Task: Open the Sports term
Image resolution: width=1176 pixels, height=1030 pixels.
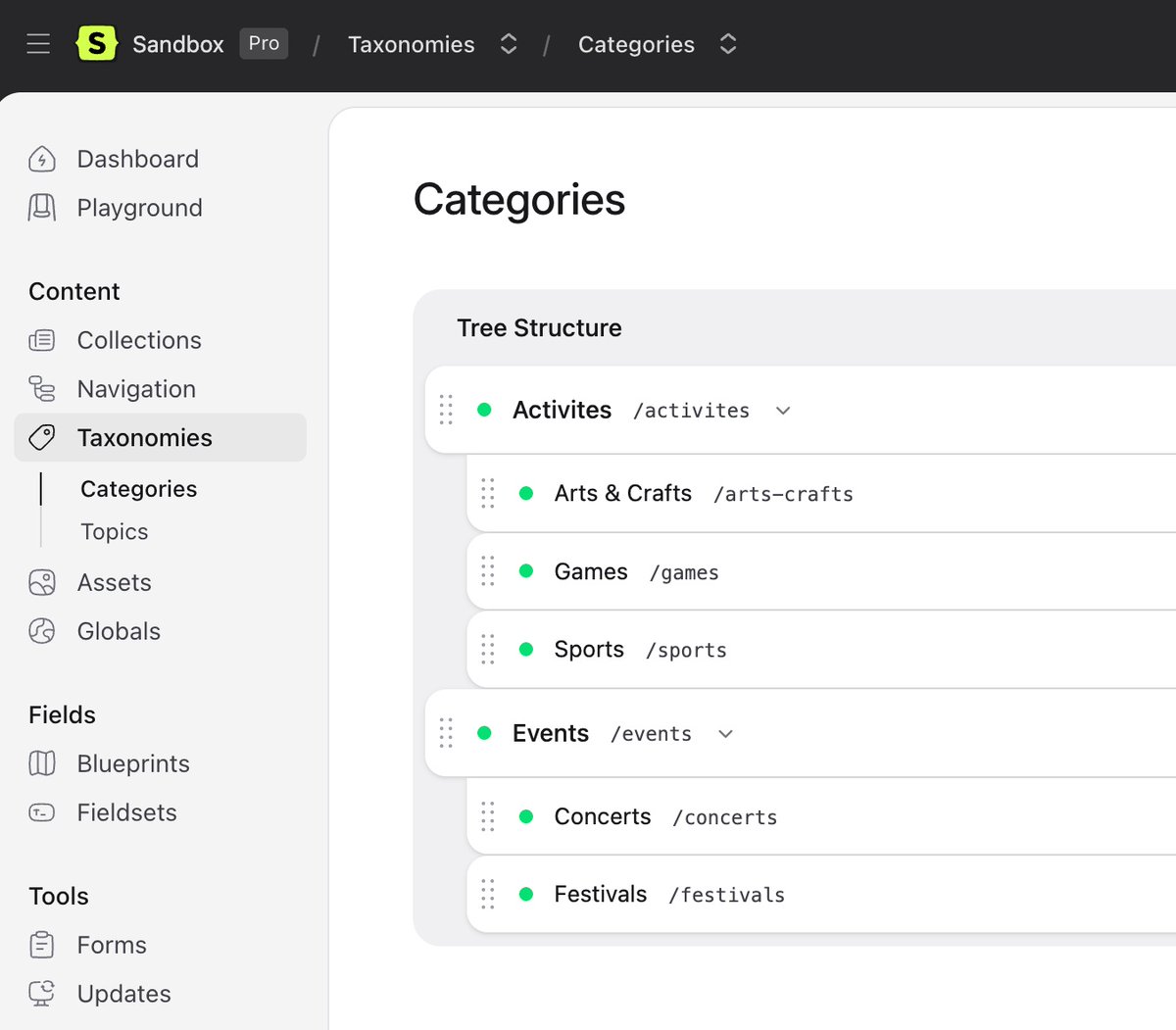Action: point(589,649)
